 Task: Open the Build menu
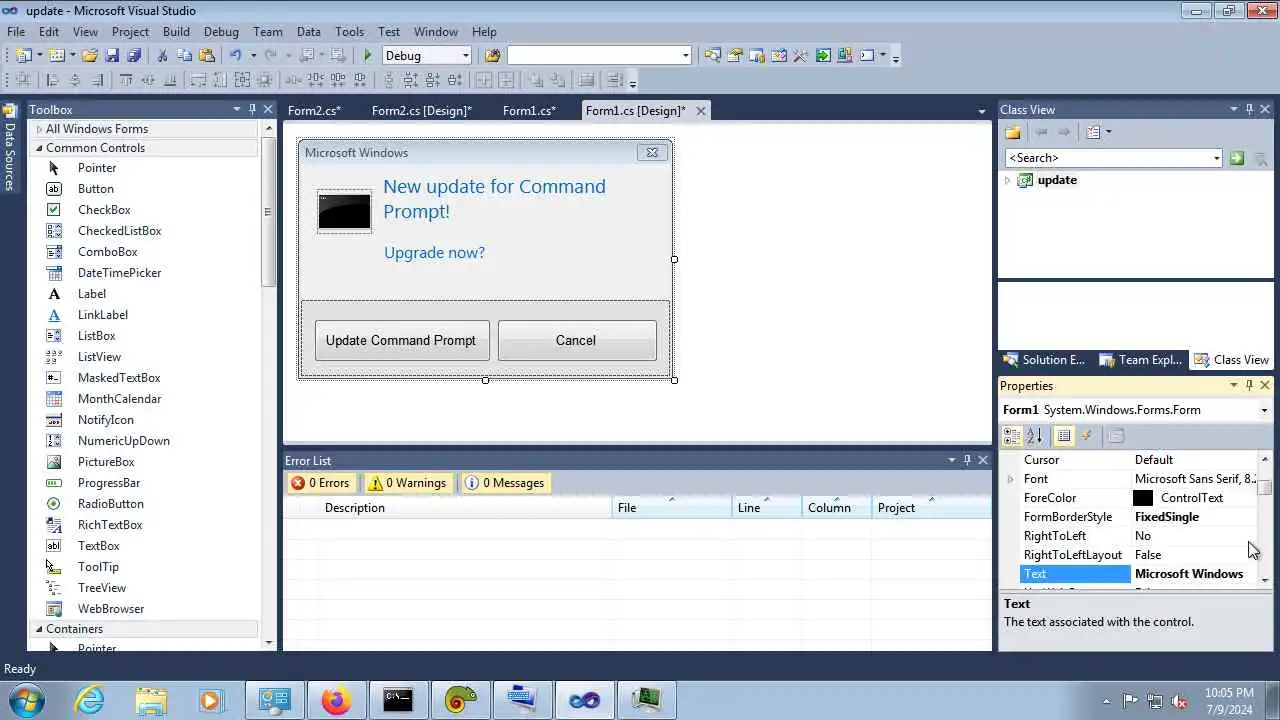click(x=176, y=32)
